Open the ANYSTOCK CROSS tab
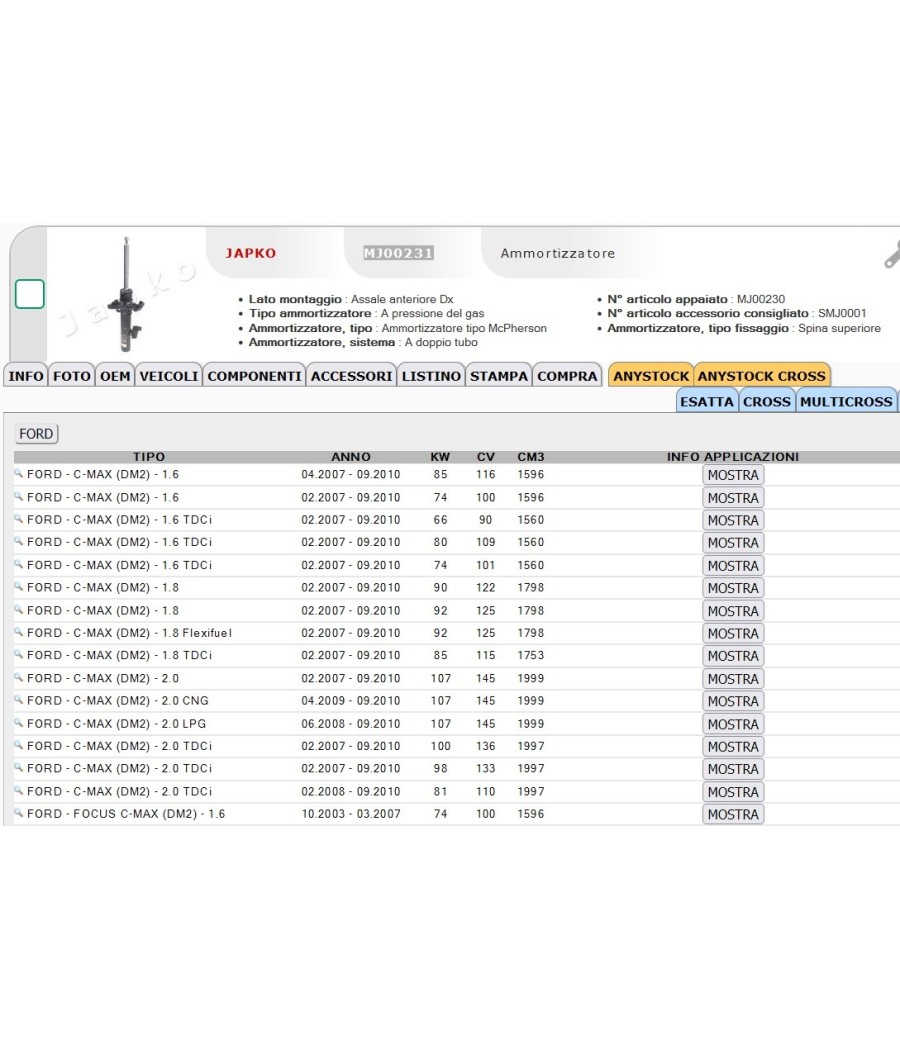The height and width of the screenshot is (1050, 900). pos(762,376)
